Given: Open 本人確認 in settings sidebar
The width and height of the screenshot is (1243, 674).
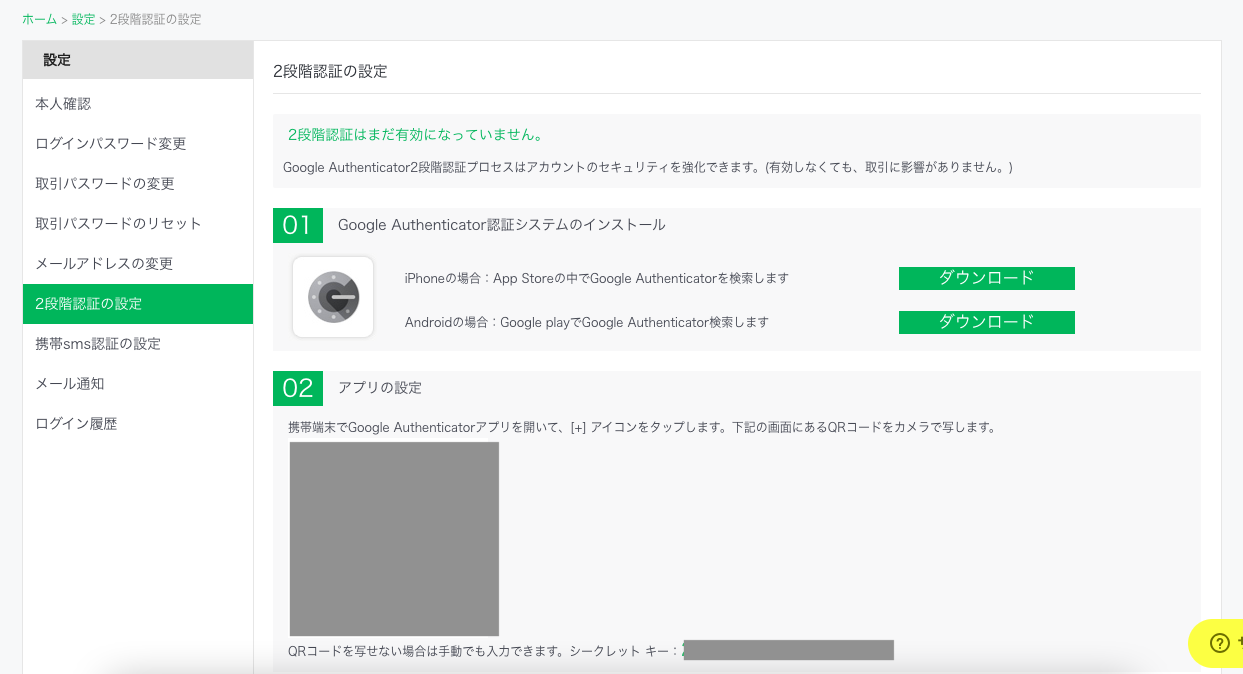Looking at the screenshot, I should tap(138, 104).
